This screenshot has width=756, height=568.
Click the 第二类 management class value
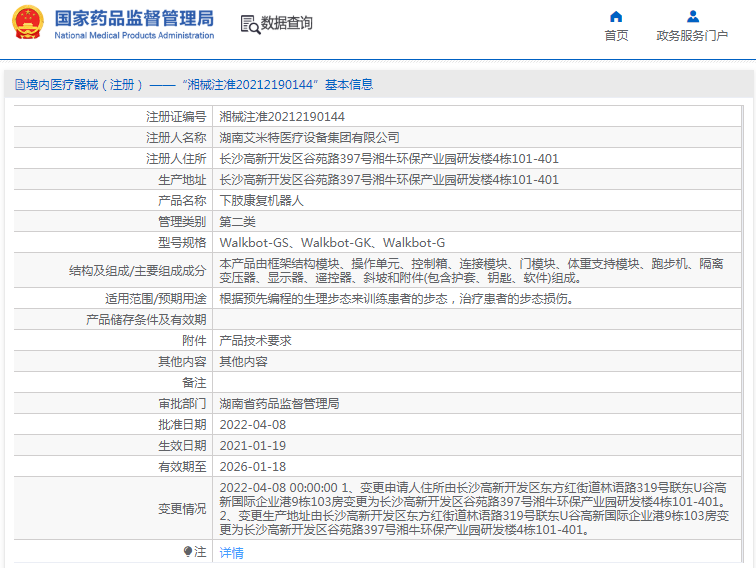[237, 222]
